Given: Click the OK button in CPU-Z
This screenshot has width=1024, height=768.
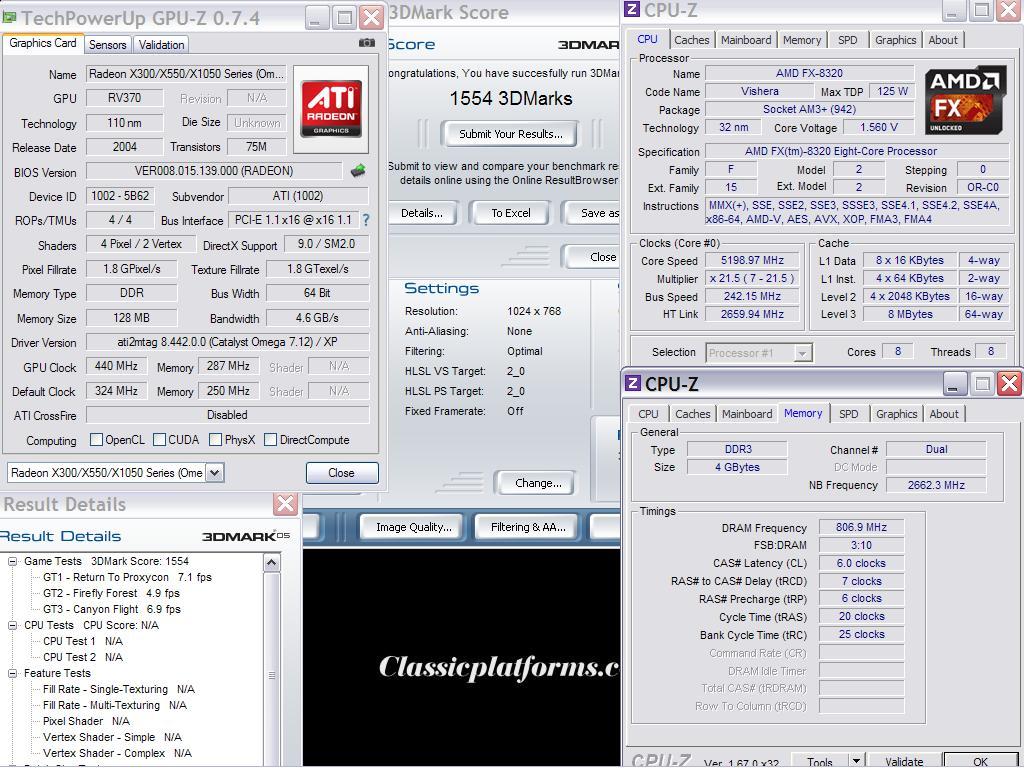Looking at the screenshot, I should pyautogui.click(x=980, y=761).
